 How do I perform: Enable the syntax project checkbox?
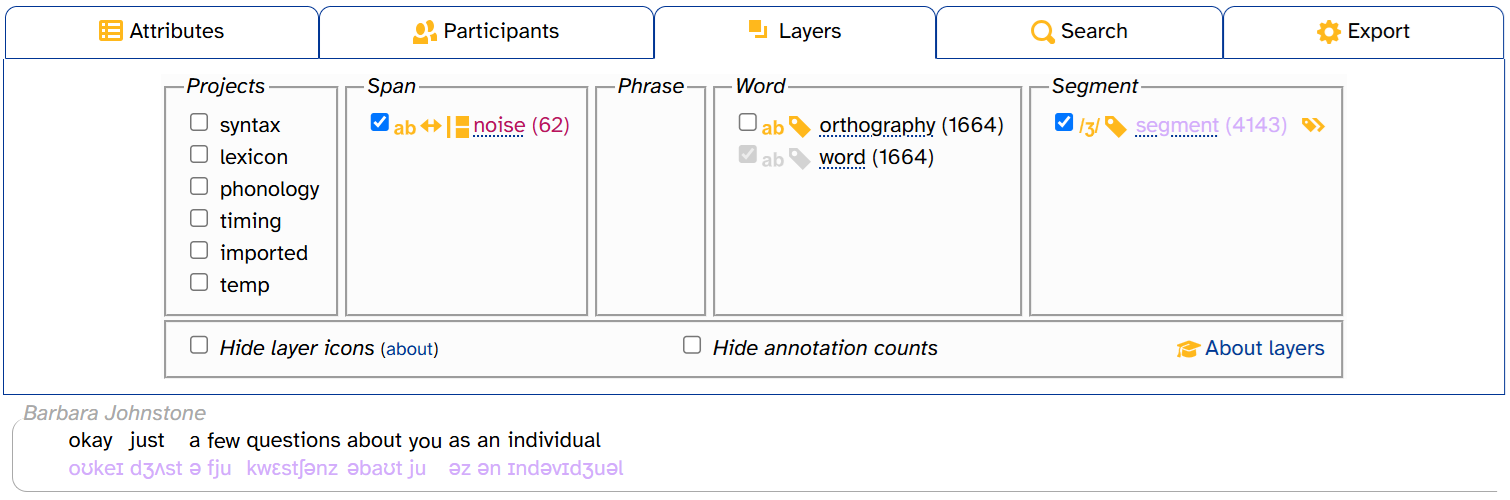click(x=199, y=122)
